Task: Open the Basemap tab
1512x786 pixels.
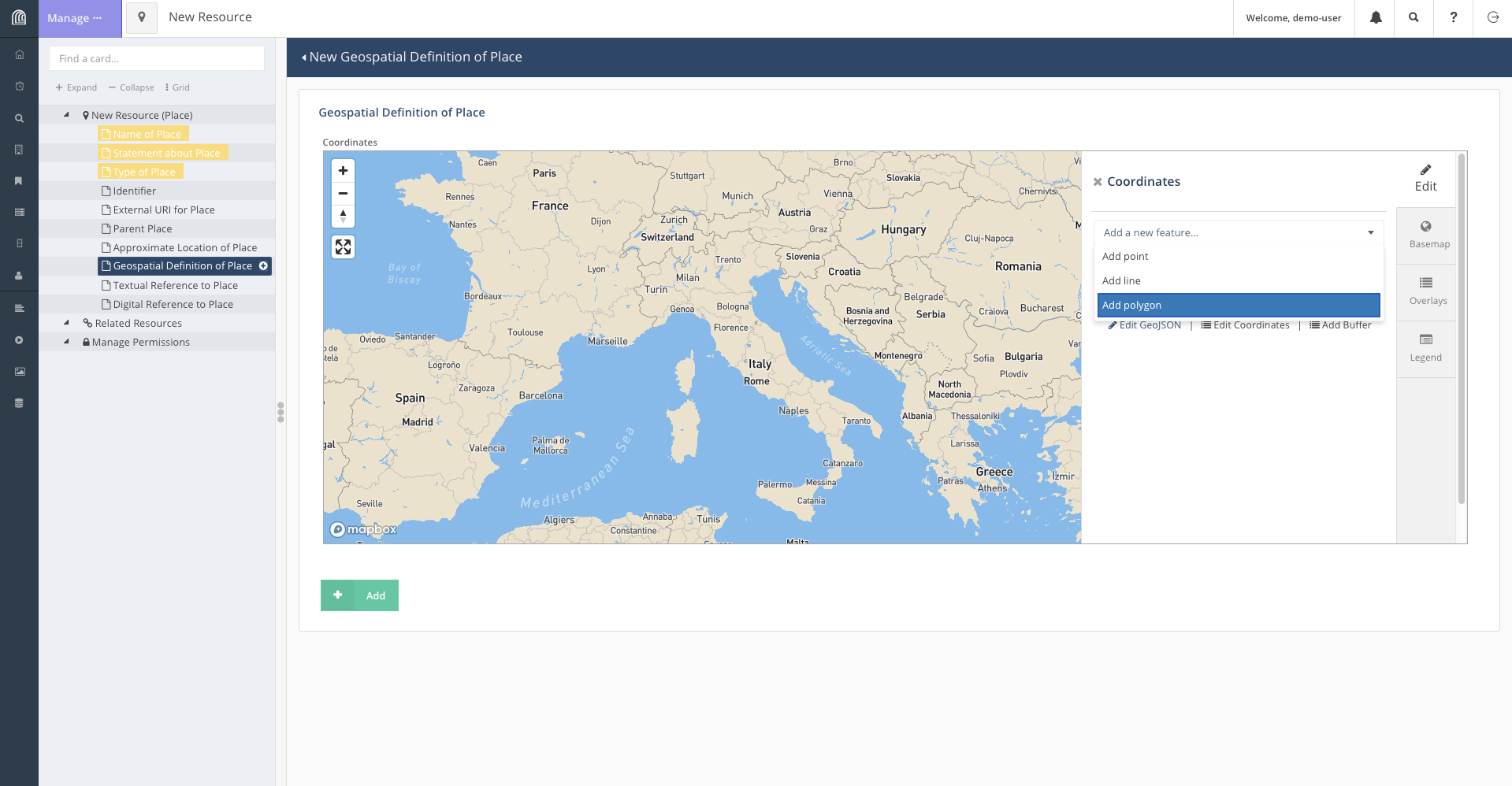Action: coord(1428,235)
